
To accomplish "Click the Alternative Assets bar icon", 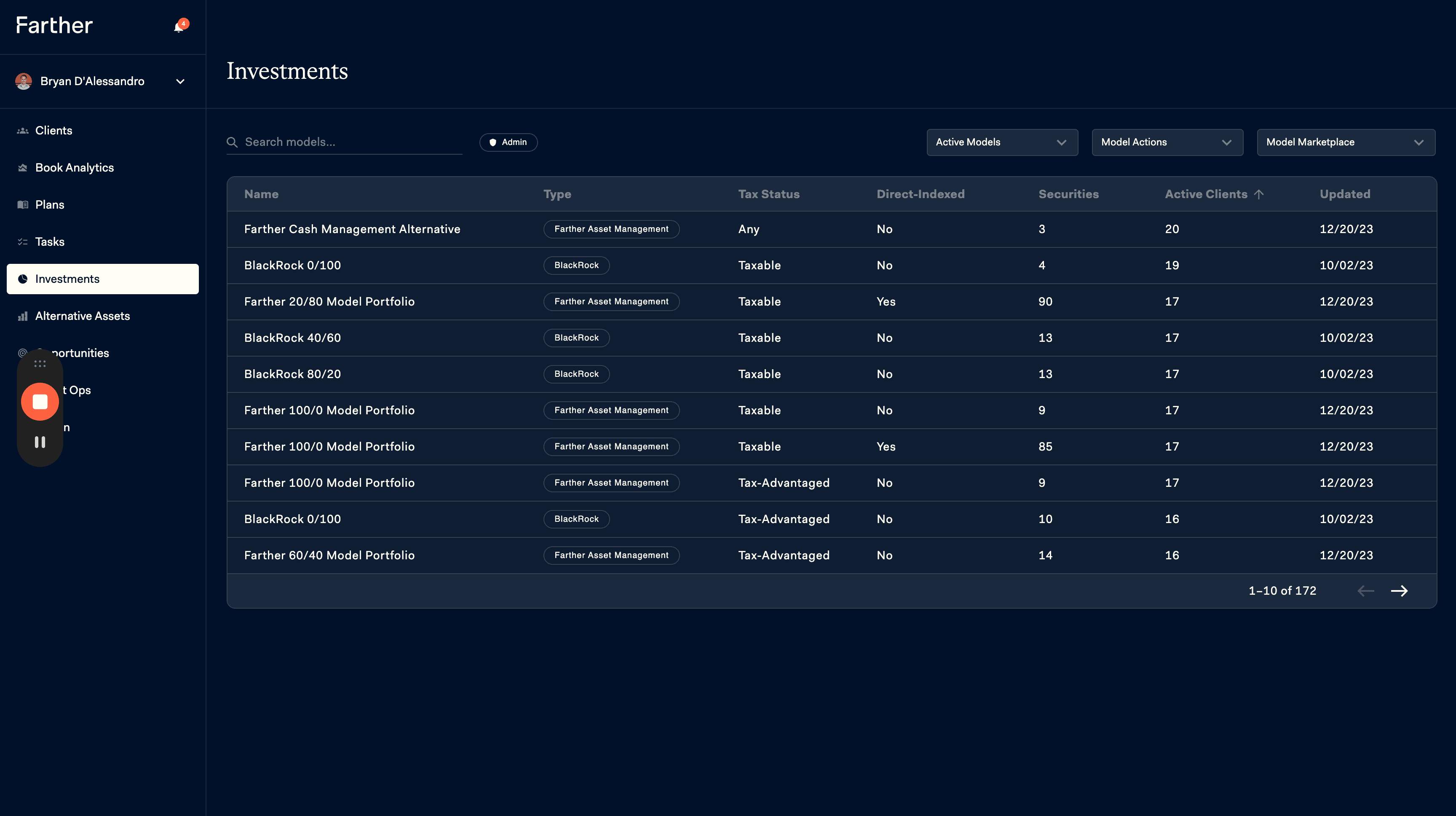I will coord(23,316).
